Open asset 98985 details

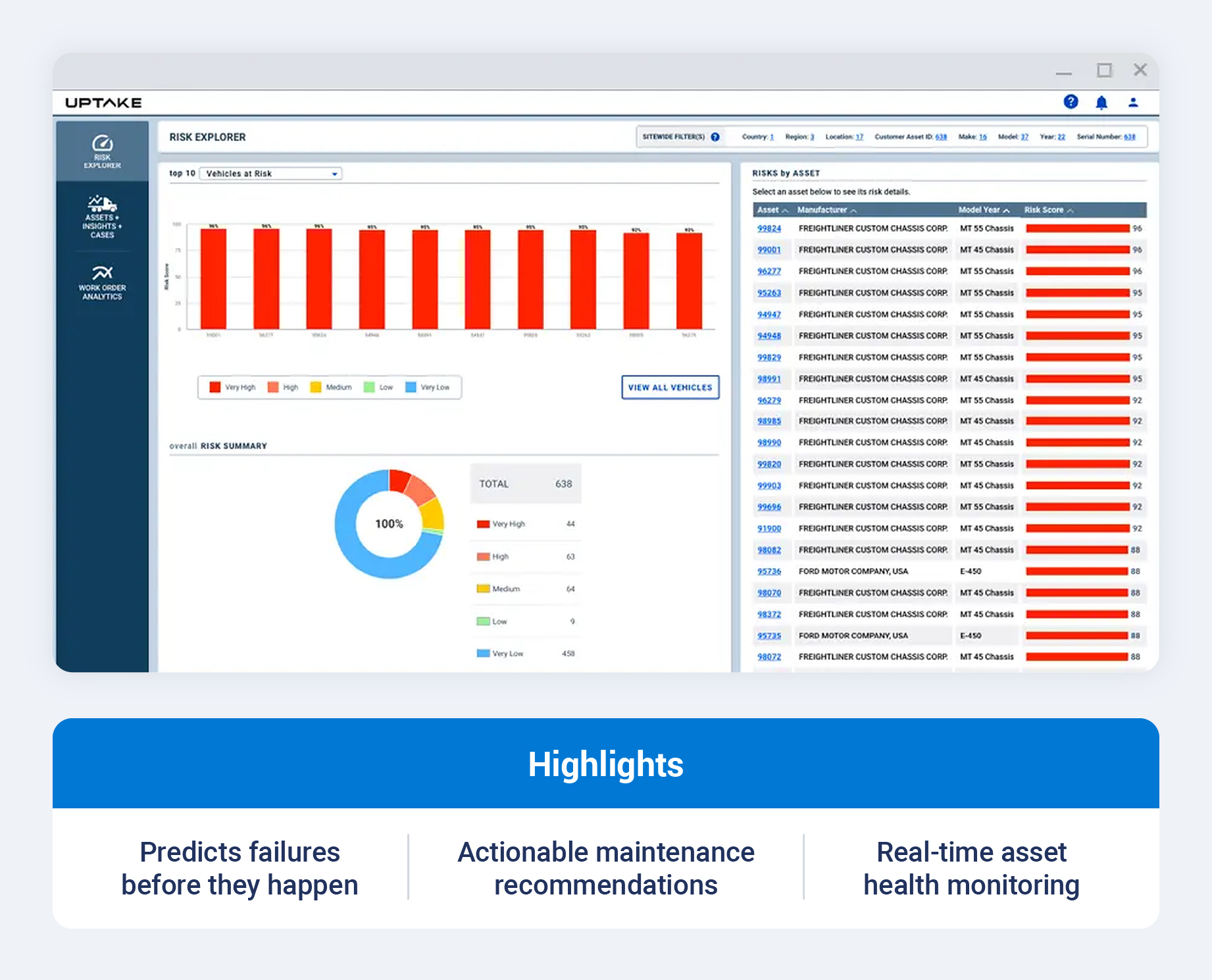[769, 421]
